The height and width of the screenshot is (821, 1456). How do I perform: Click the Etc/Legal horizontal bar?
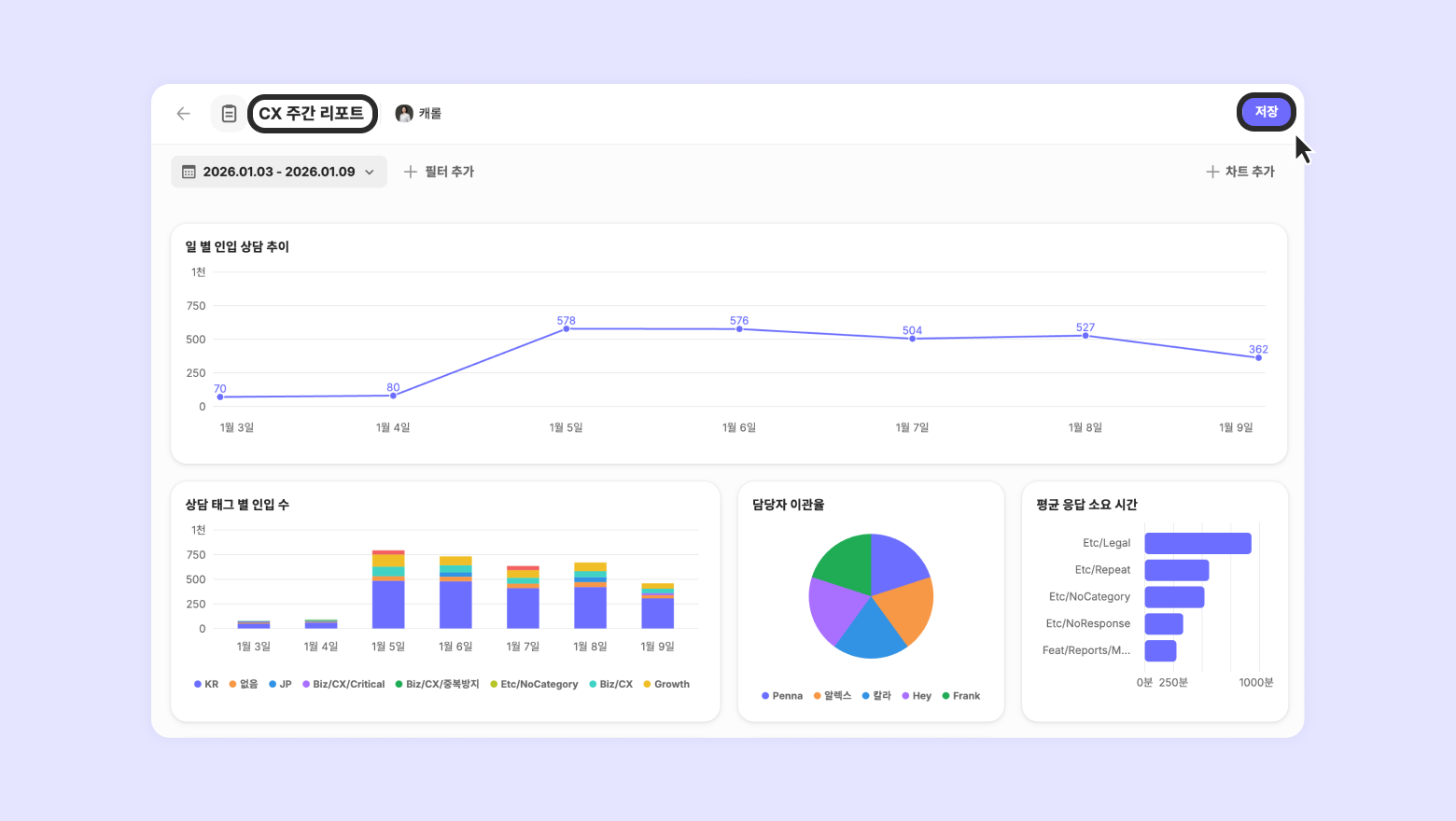pyautogui.click(x=1198, y=543)
